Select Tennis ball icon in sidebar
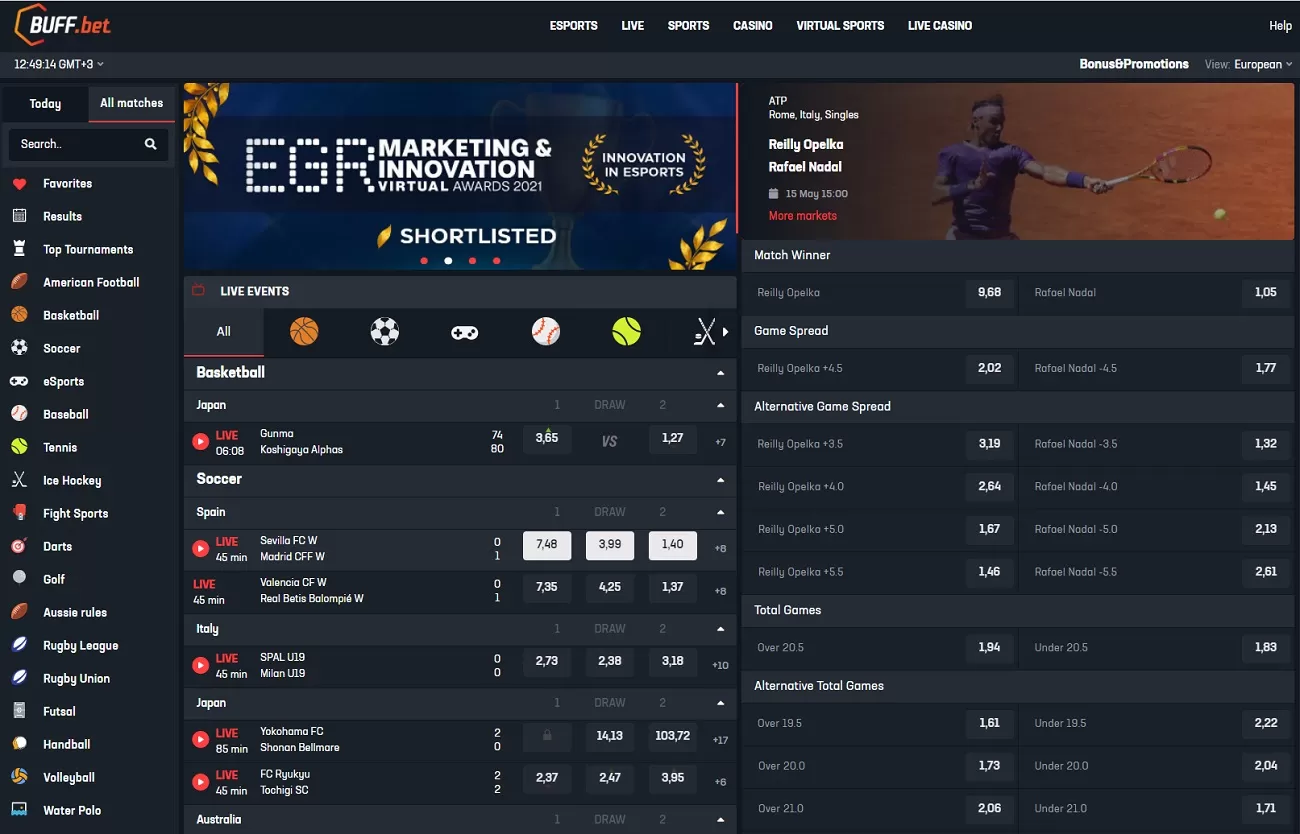The height and width of the screenshot is (834, 1300). (x=19, y=447)
